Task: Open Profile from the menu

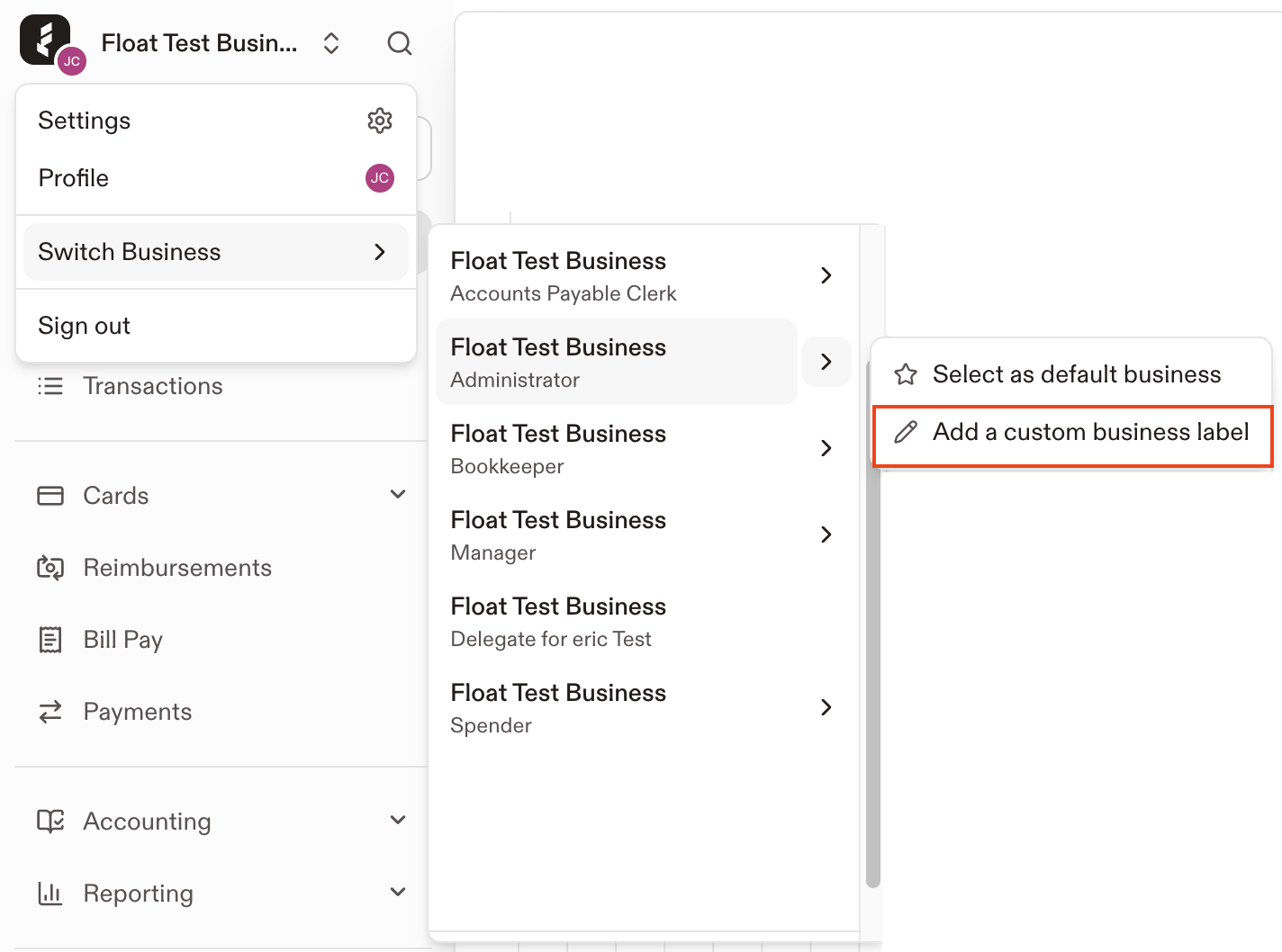Action: pos(216,178)
